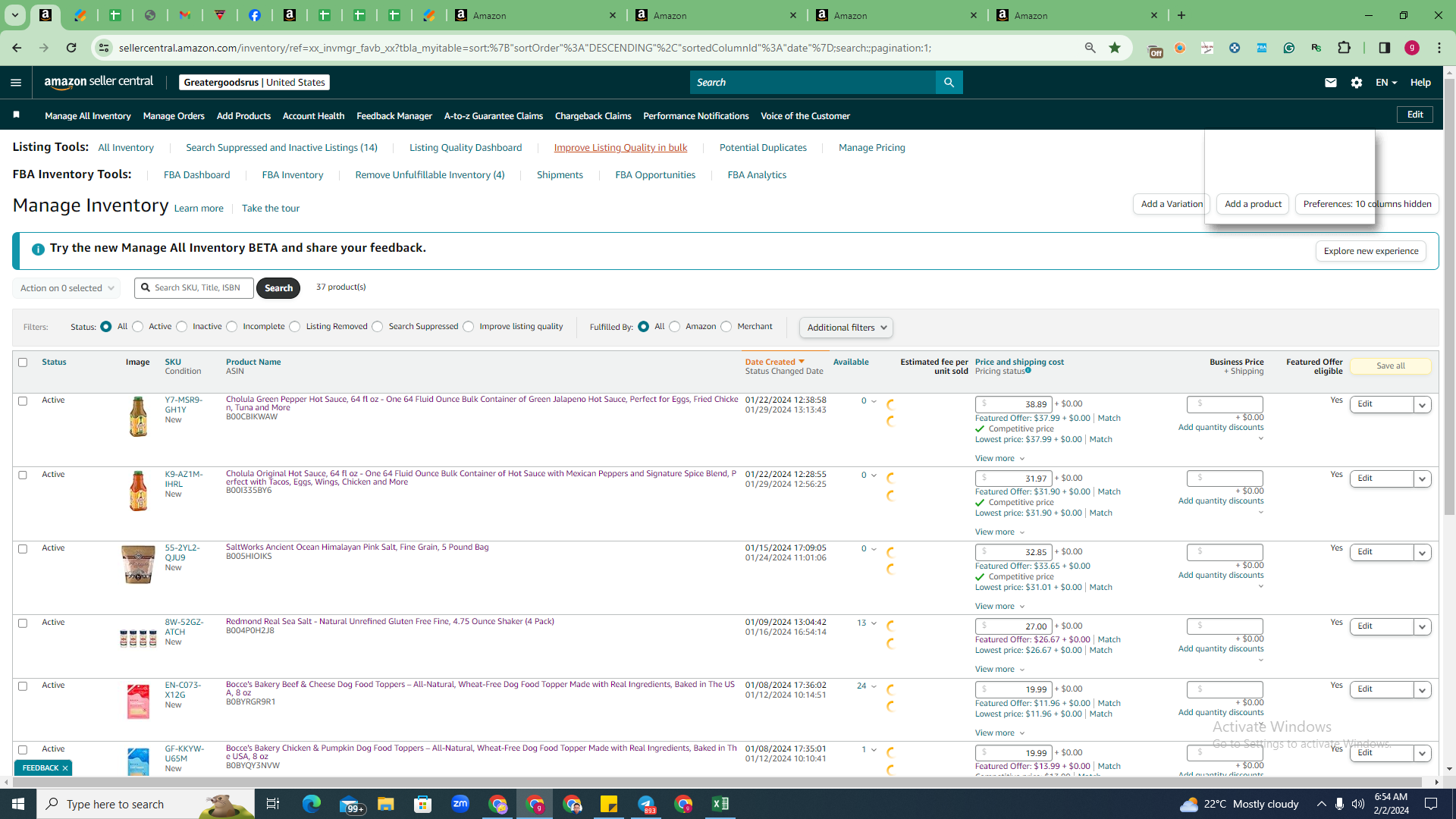Expand the Edit dropdown arrow for Cholula Green Pepper
The height and width of the screenshot is (819, 1456).
pyautogui.click(x=1423, y=405)
